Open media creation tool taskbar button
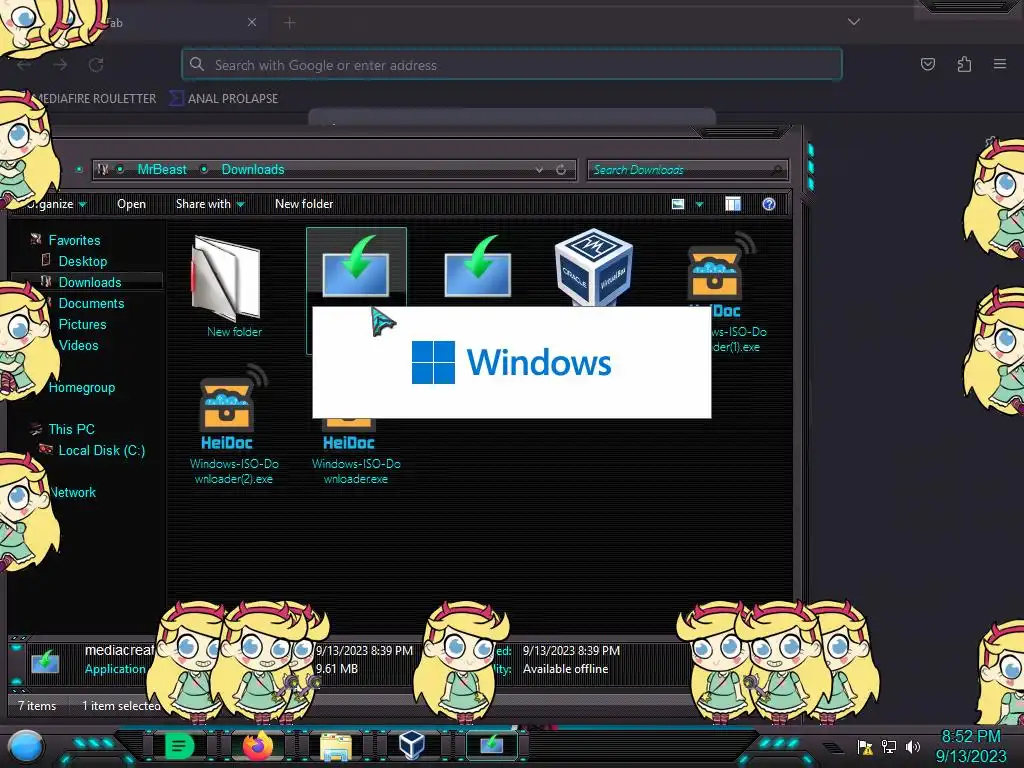 (x=492, y=745)
